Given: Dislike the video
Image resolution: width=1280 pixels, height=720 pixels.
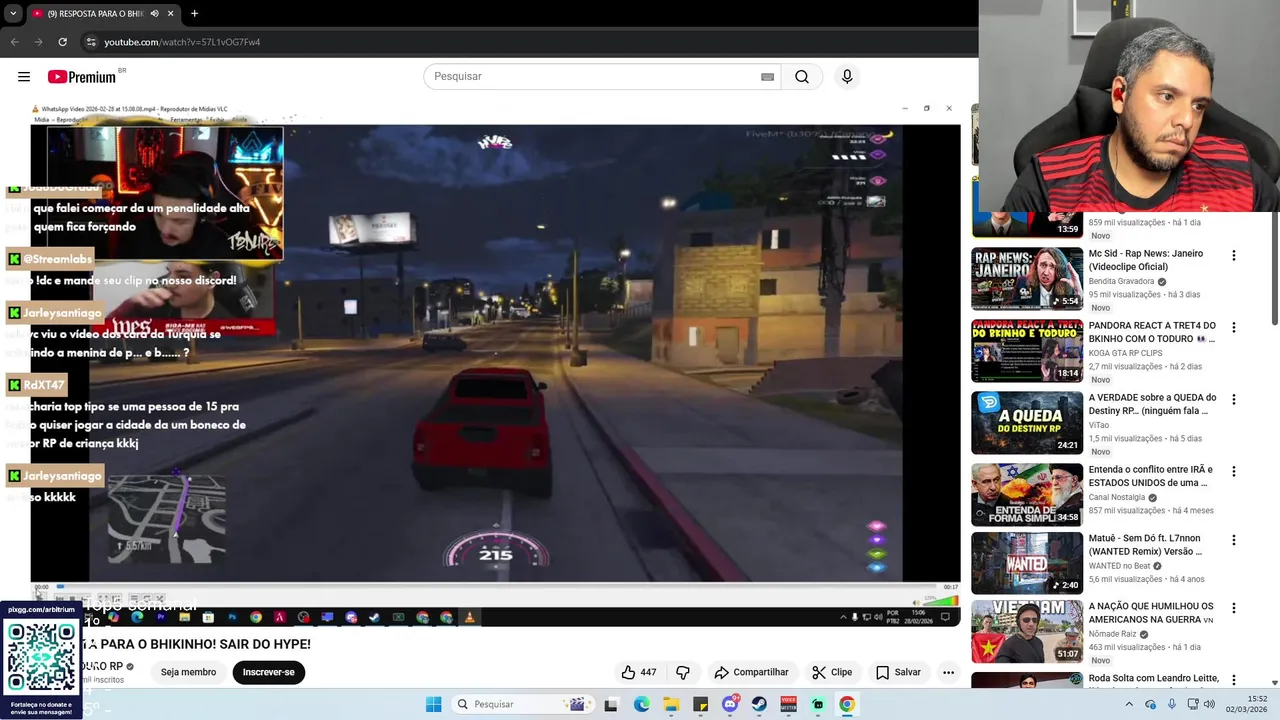Looking at the screenshot, I should (x=683, y=672).
